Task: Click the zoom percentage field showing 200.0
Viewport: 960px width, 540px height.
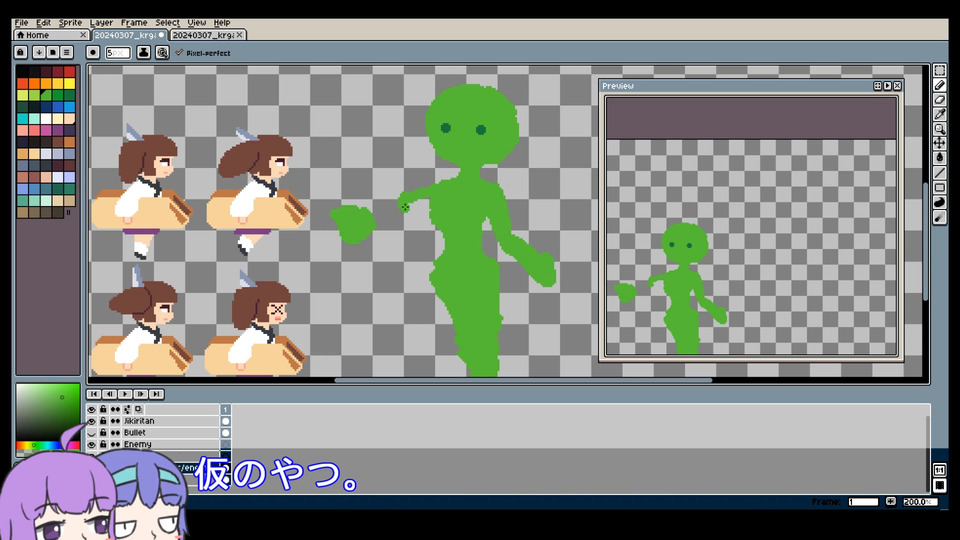Action: click(x=919, y=501)
